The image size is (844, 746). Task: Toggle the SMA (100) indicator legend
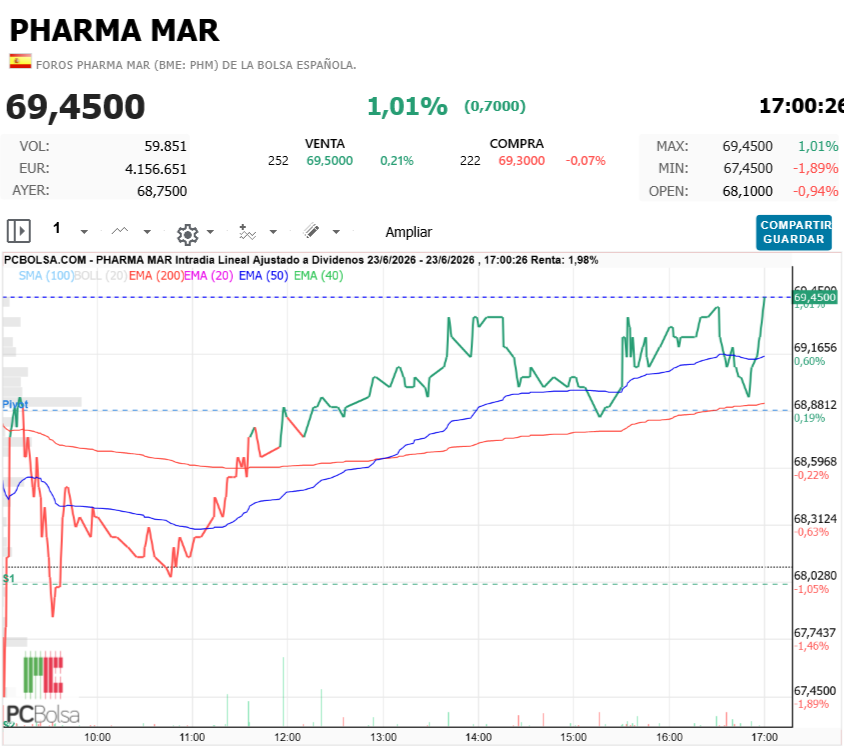click(x=46, y=276)
